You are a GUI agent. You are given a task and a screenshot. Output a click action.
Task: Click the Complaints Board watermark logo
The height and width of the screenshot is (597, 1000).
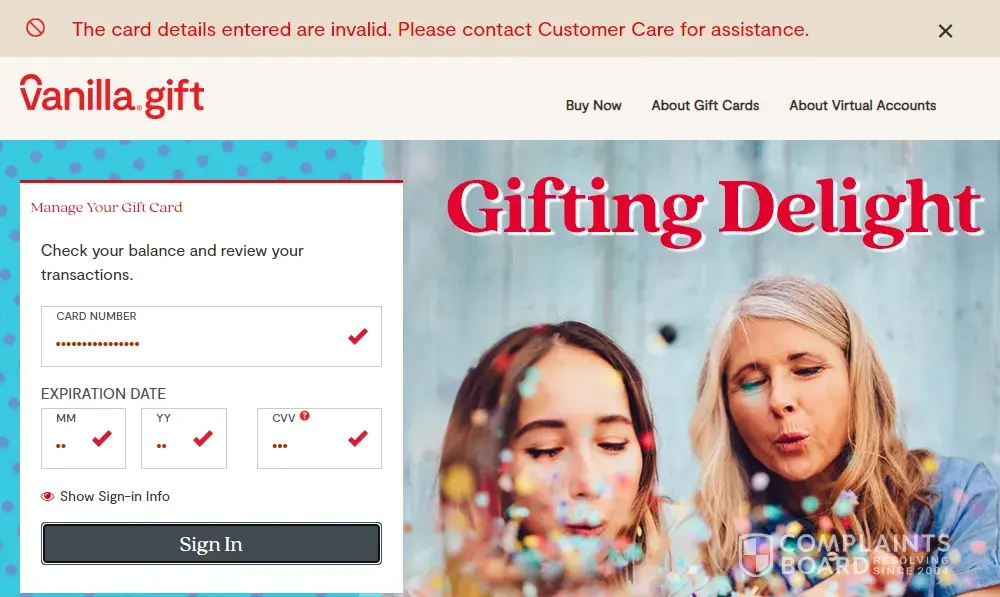[x=845, y=554]
